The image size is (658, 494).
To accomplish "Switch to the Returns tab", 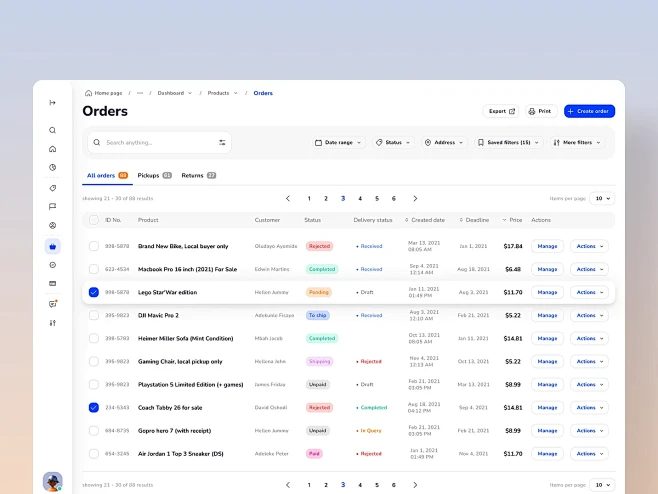I will click(x=198, y=175).
